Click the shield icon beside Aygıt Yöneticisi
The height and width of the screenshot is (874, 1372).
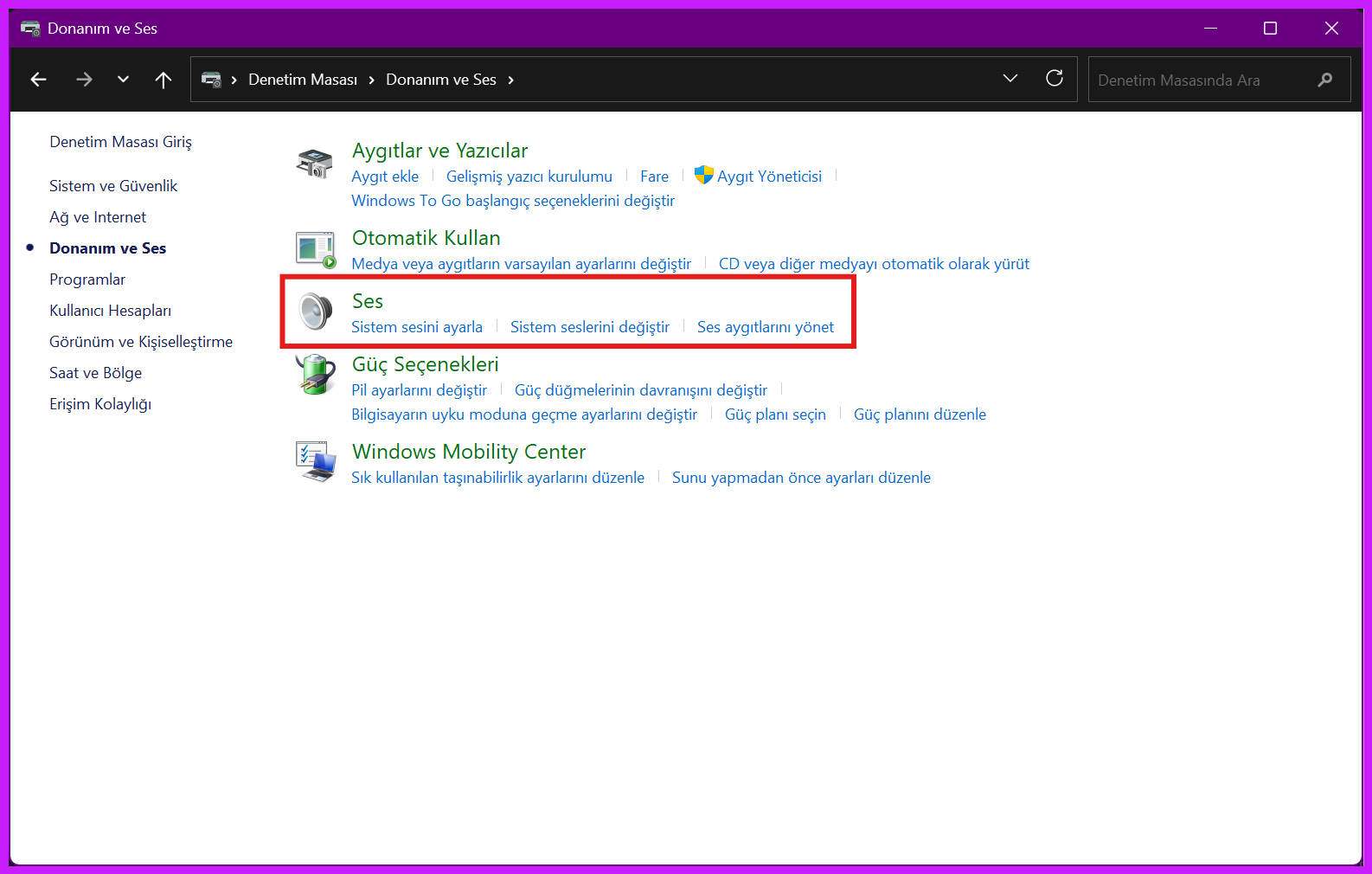pos(703,176)
